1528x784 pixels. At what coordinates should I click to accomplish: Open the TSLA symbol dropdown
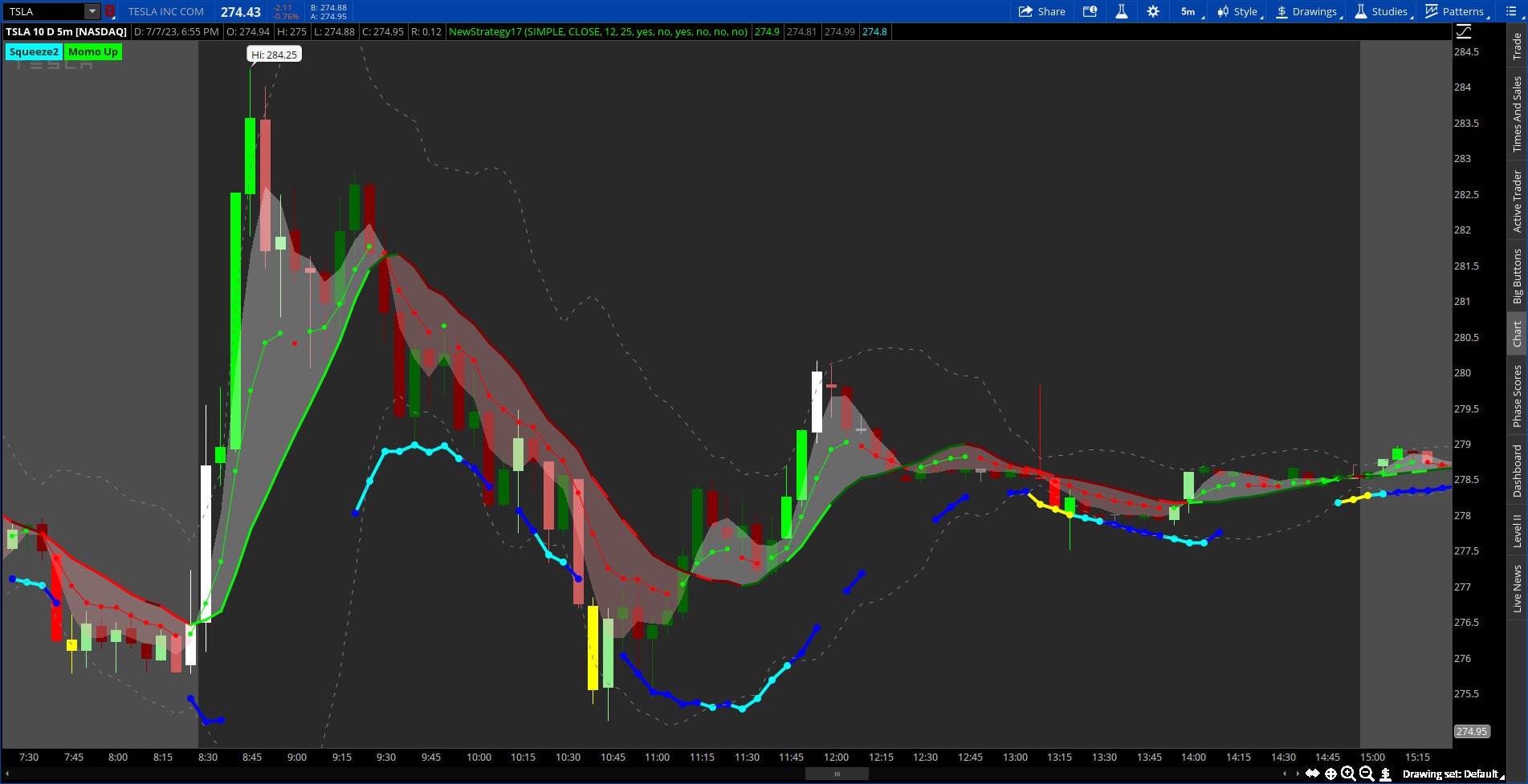pos(91,11)
